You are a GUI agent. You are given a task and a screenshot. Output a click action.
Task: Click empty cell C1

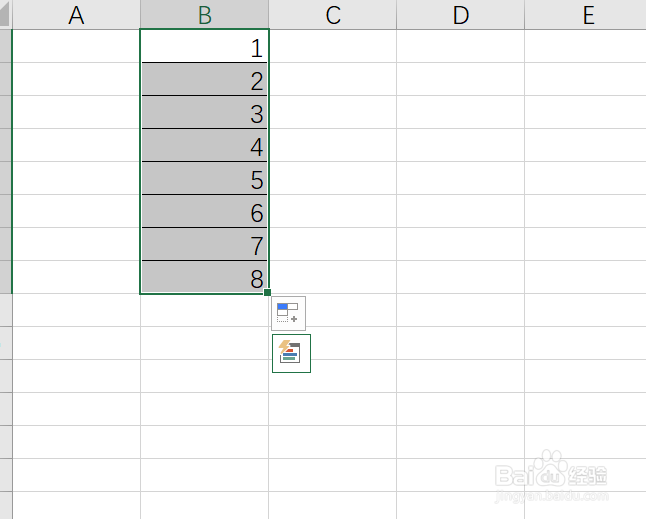point(332,47)
